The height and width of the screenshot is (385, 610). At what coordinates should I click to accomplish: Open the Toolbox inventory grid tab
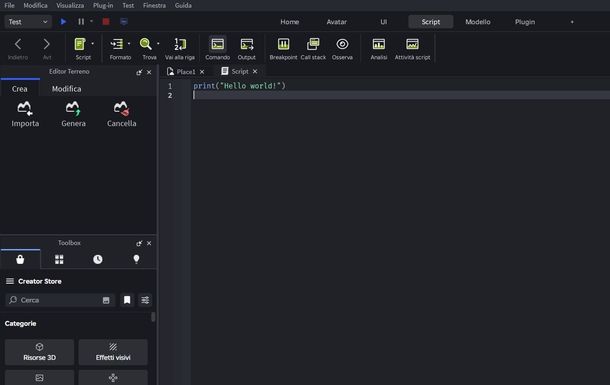pyautogui.click(x=59, y=259)
